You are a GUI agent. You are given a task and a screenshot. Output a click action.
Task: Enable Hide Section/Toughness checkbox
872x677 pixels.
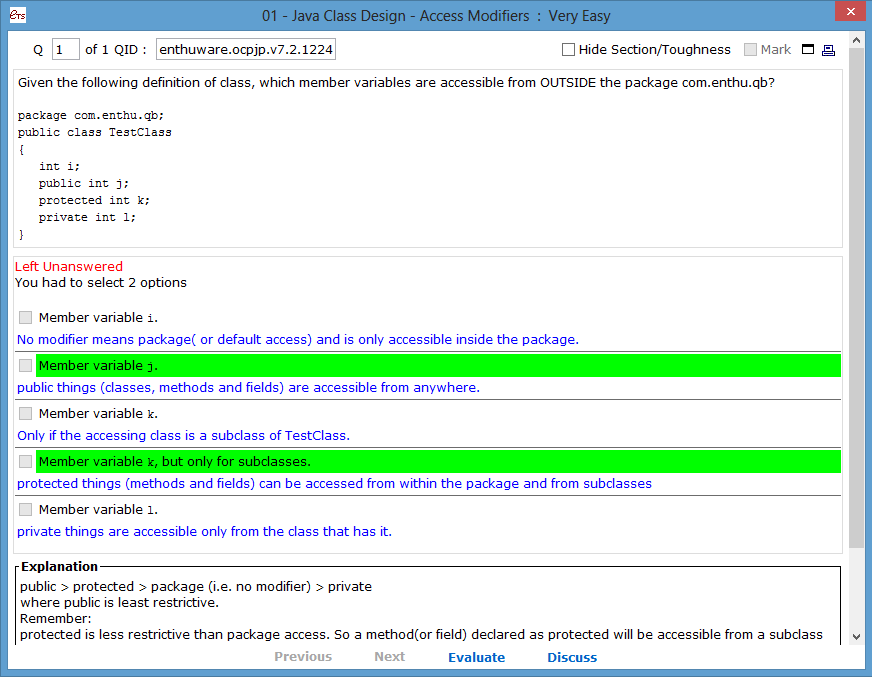(x=568, y=50)
